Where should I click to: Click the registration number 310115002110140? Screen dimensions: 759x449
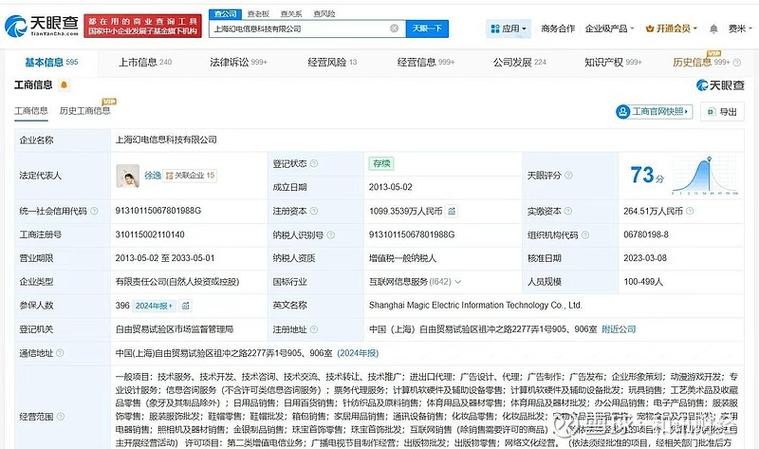tap(150, 235)
